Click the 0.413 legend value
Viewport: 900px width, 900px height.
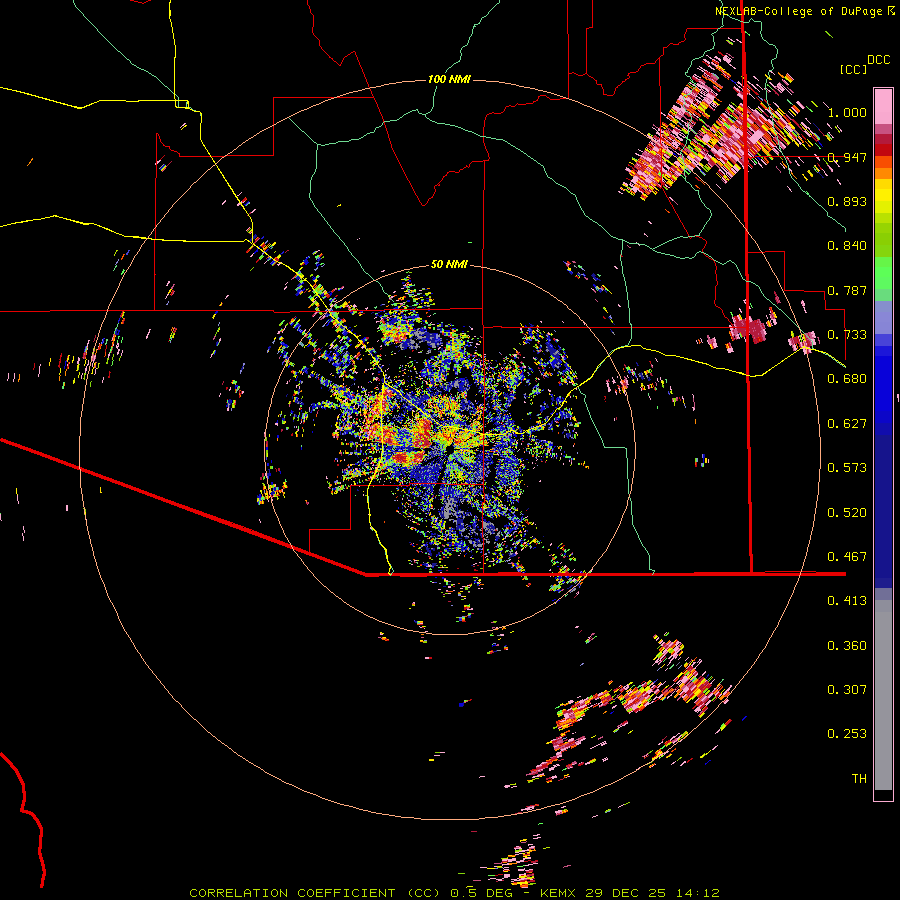(847, 601)
